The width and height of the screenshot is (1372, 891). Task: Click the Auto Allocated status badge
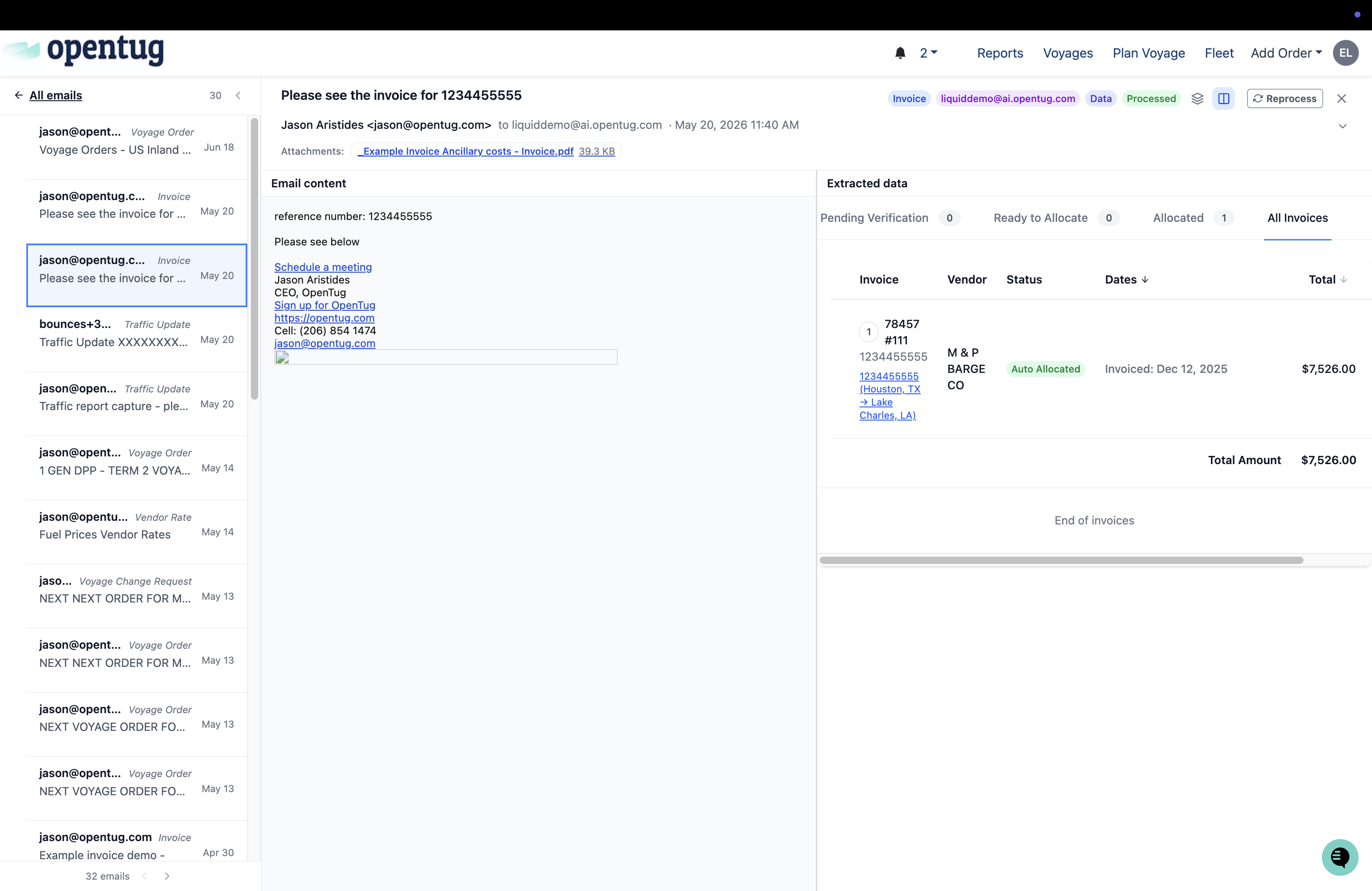[1045, 369]
